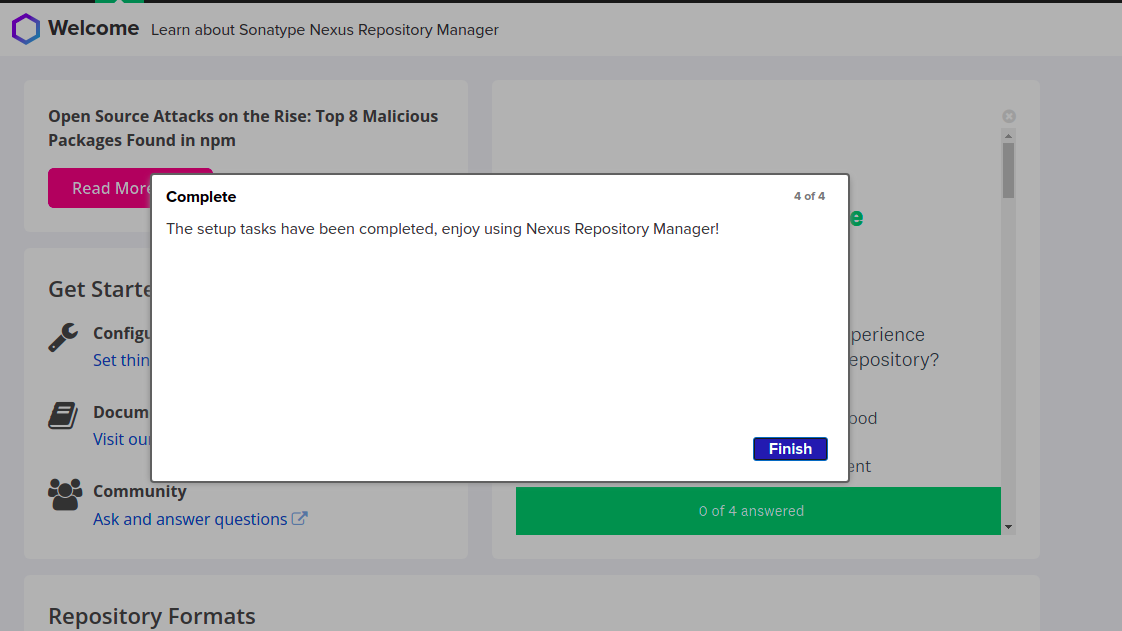Click the survey scrollbar down arrow
This screenshot has height=631, width=1122.
(1008, 527)
